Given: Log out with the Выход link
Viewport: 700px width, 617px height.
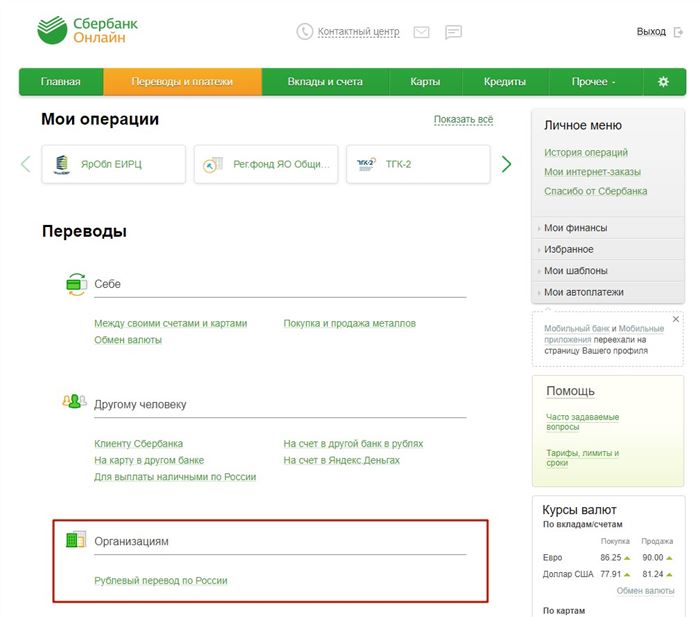Looking at the screenshot, I should pos(651,32).
